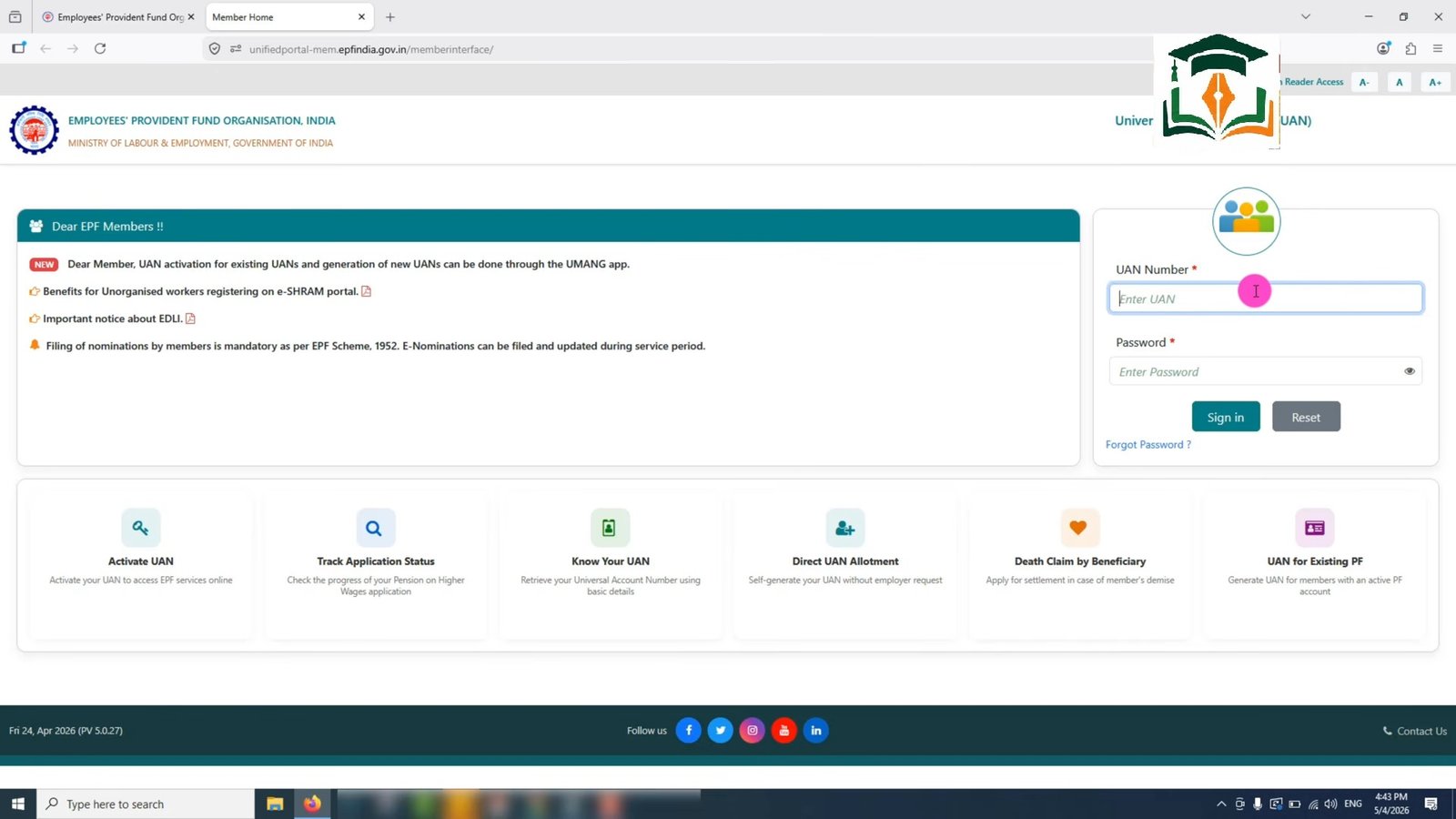This screenshot has width=1456, height=819.
Task: Increase font size with A+ button
Action: pyautogui.click(x=1435, y=82)
